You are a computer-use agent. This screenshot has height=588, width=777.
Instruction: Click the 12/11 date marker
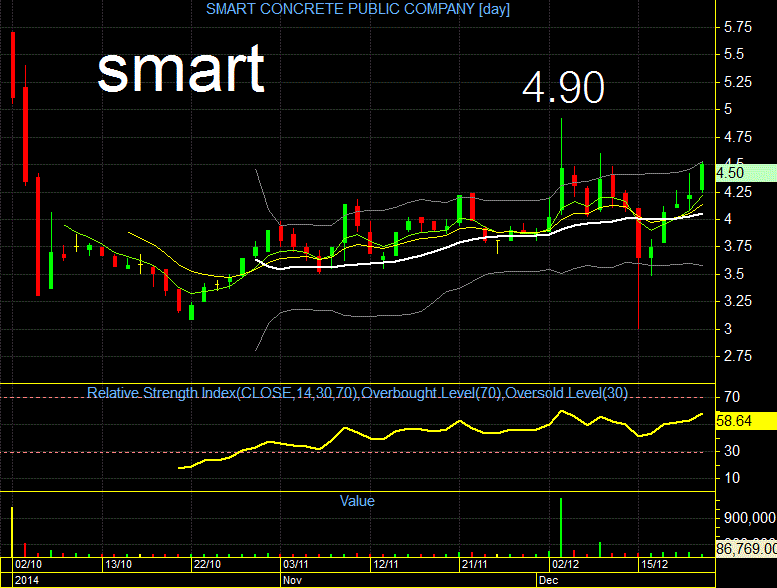(x=386, y=564)
